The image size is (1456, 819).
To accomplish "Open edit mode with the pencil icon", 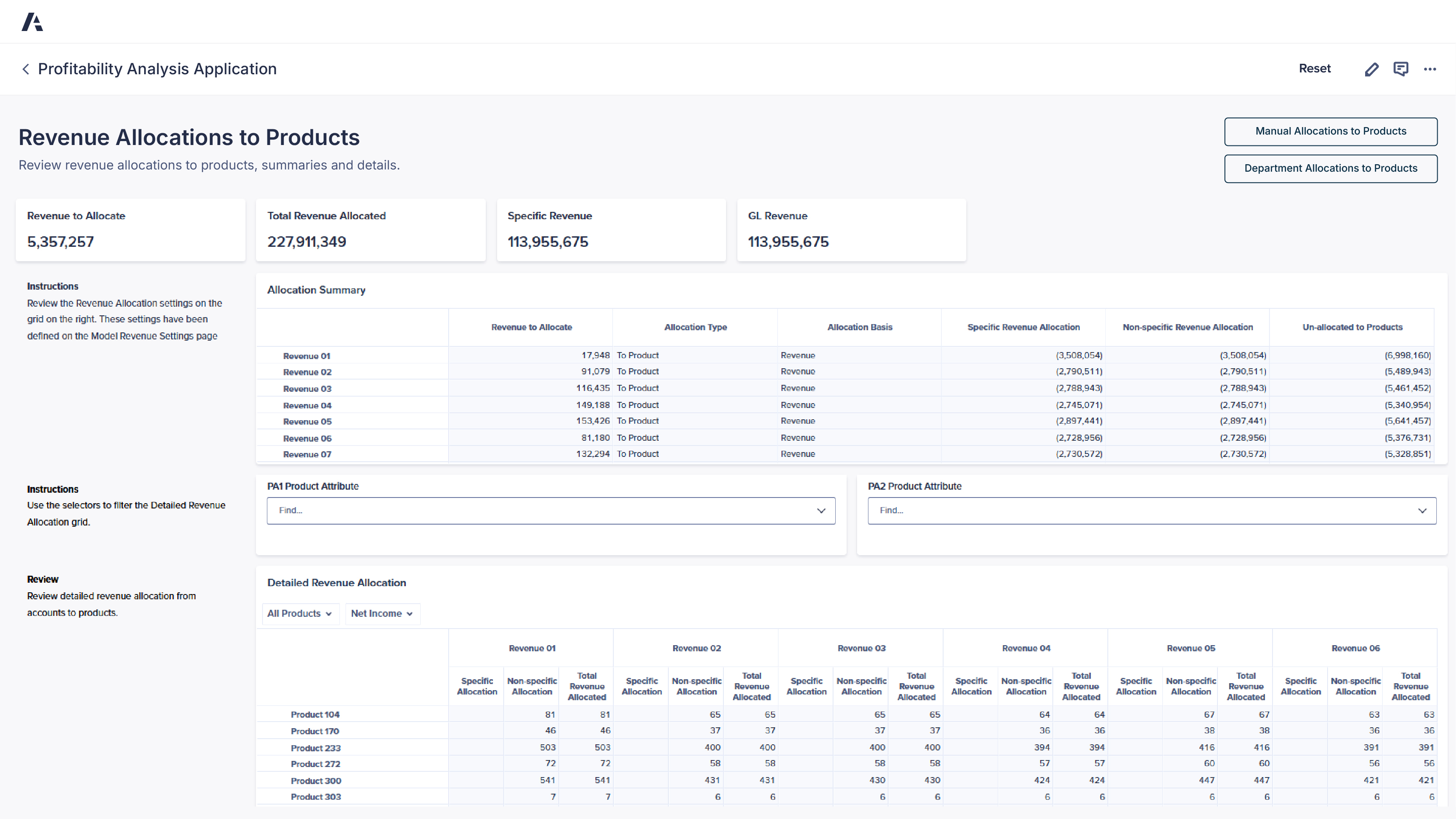I will (x=1372, y=69).
